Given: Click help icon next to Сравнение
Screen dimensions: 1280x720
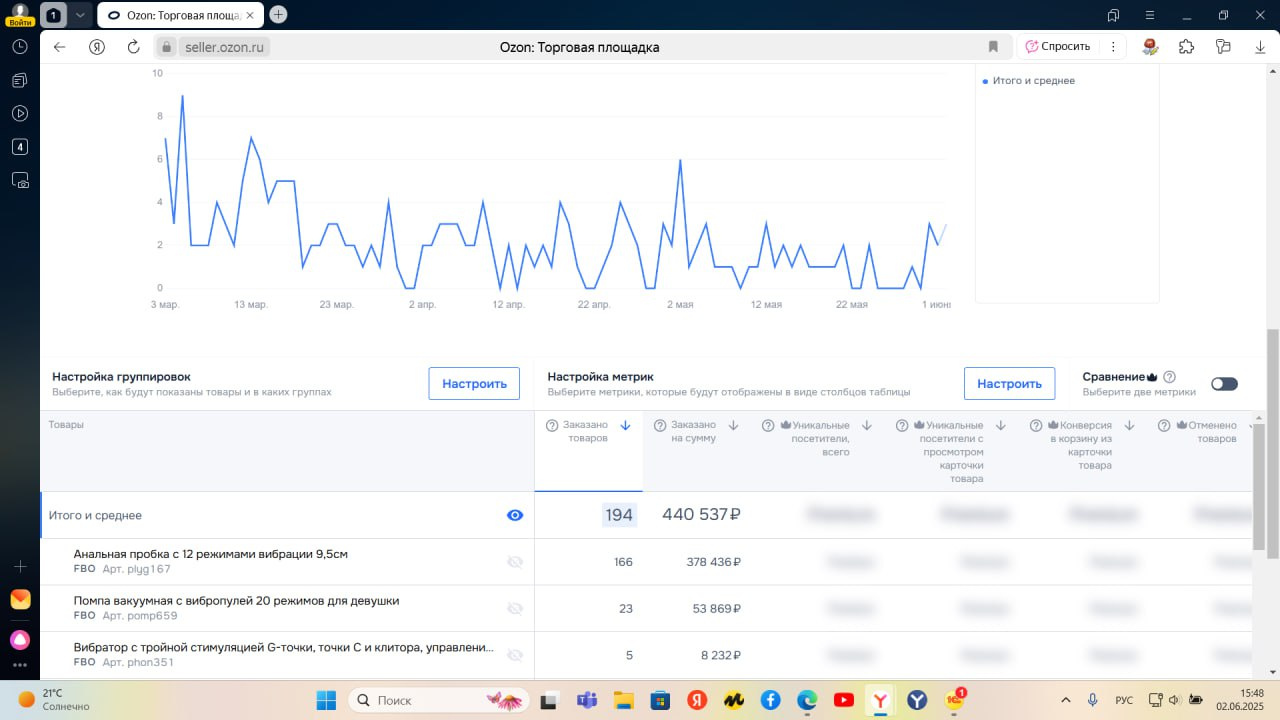Looking at the screenshot, I should tap(1169, 377).
